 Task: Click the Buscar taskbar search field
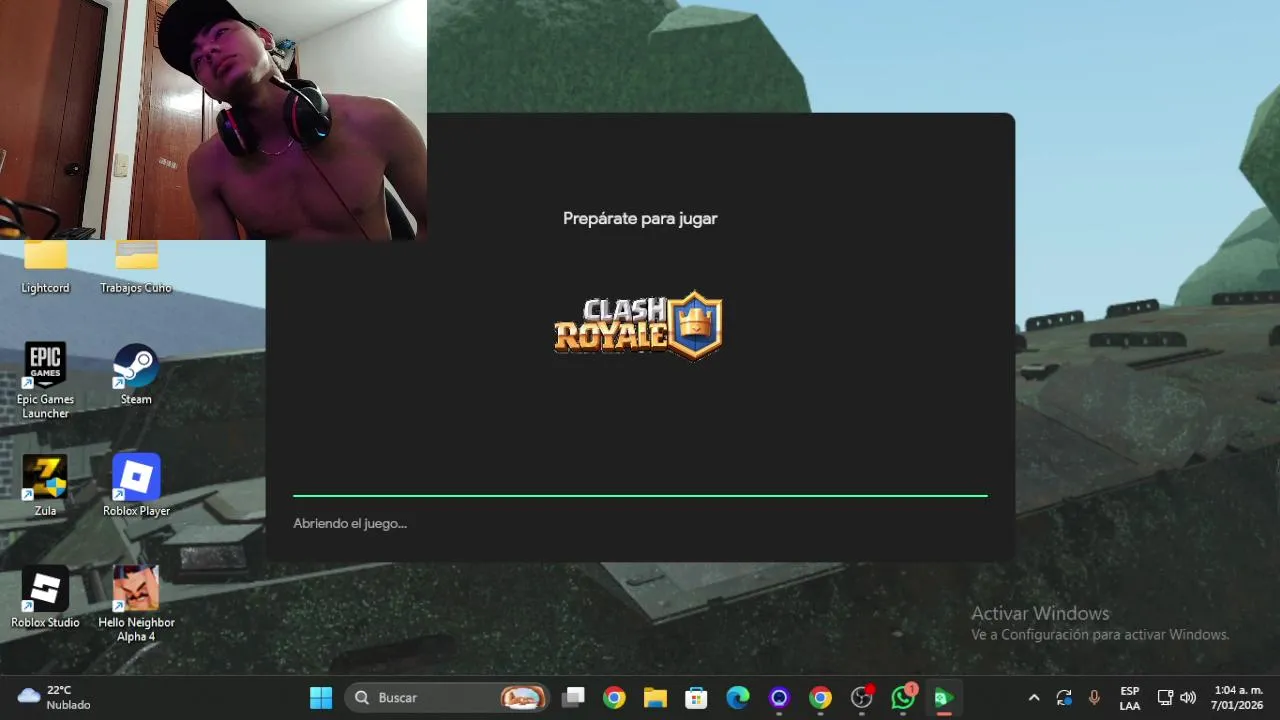pos(447,698)
